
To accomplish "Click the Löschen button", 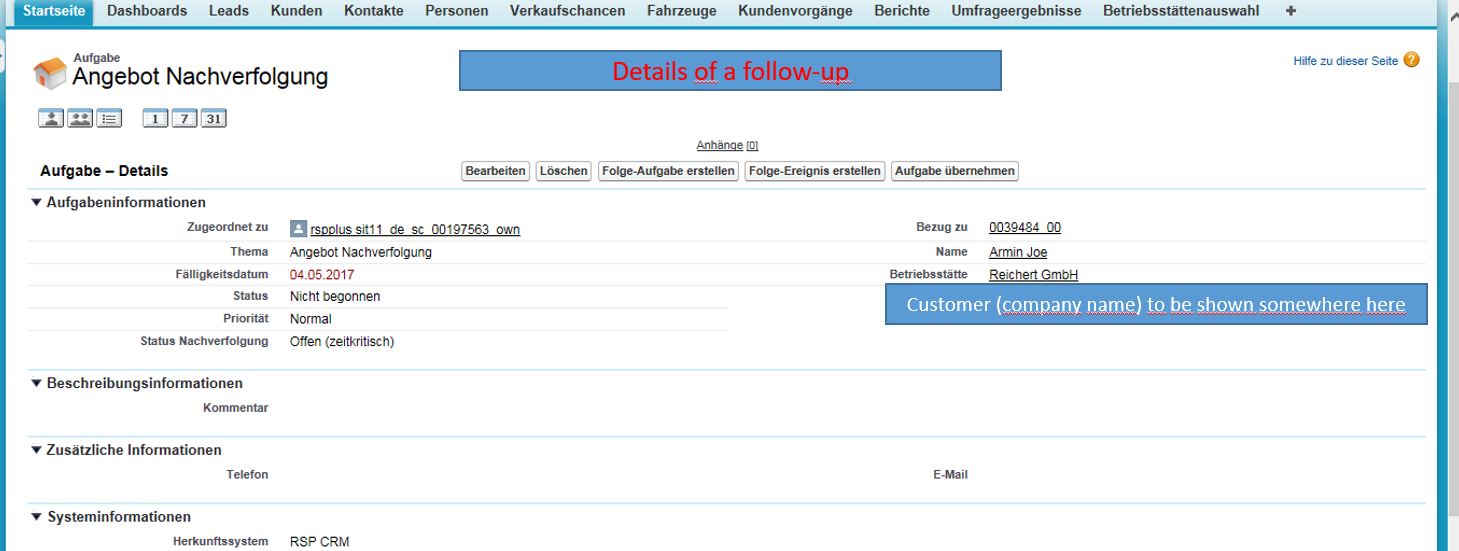I will [564, 171].
